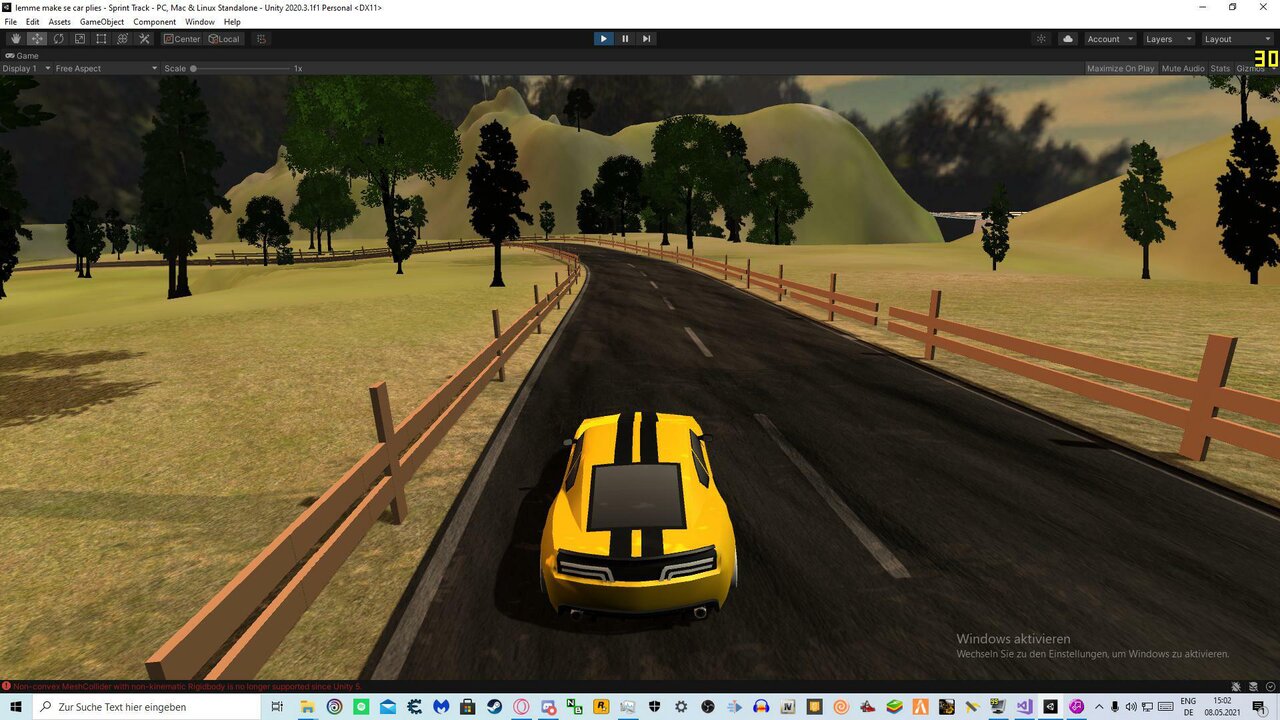This screenshot has height=720, width=1280.
Task: Open the Free Aspect dropdown
Action: tap(106, 68)
